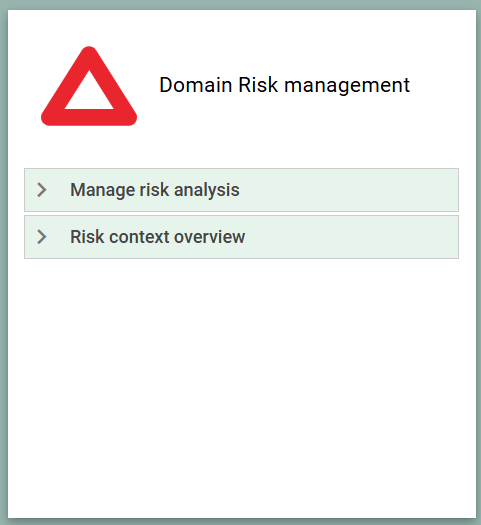The image size is (481, 525).
Task: Click the empty right side of Risk context overview row
Action: [x=351, y=237]
